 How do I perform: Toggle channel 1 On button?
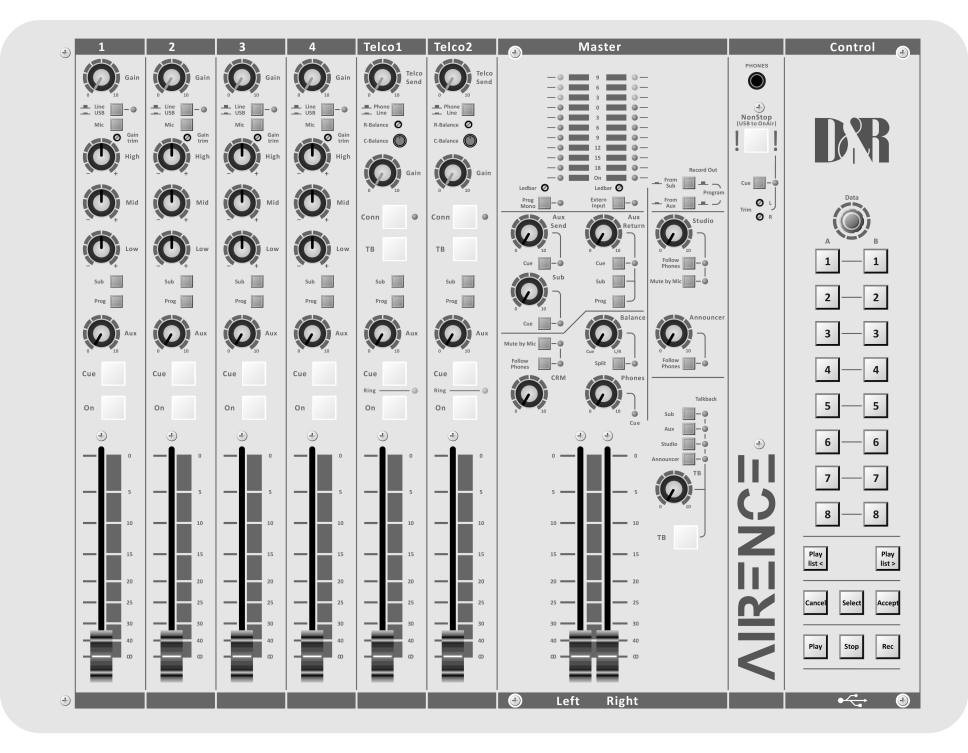coord(113,408)
